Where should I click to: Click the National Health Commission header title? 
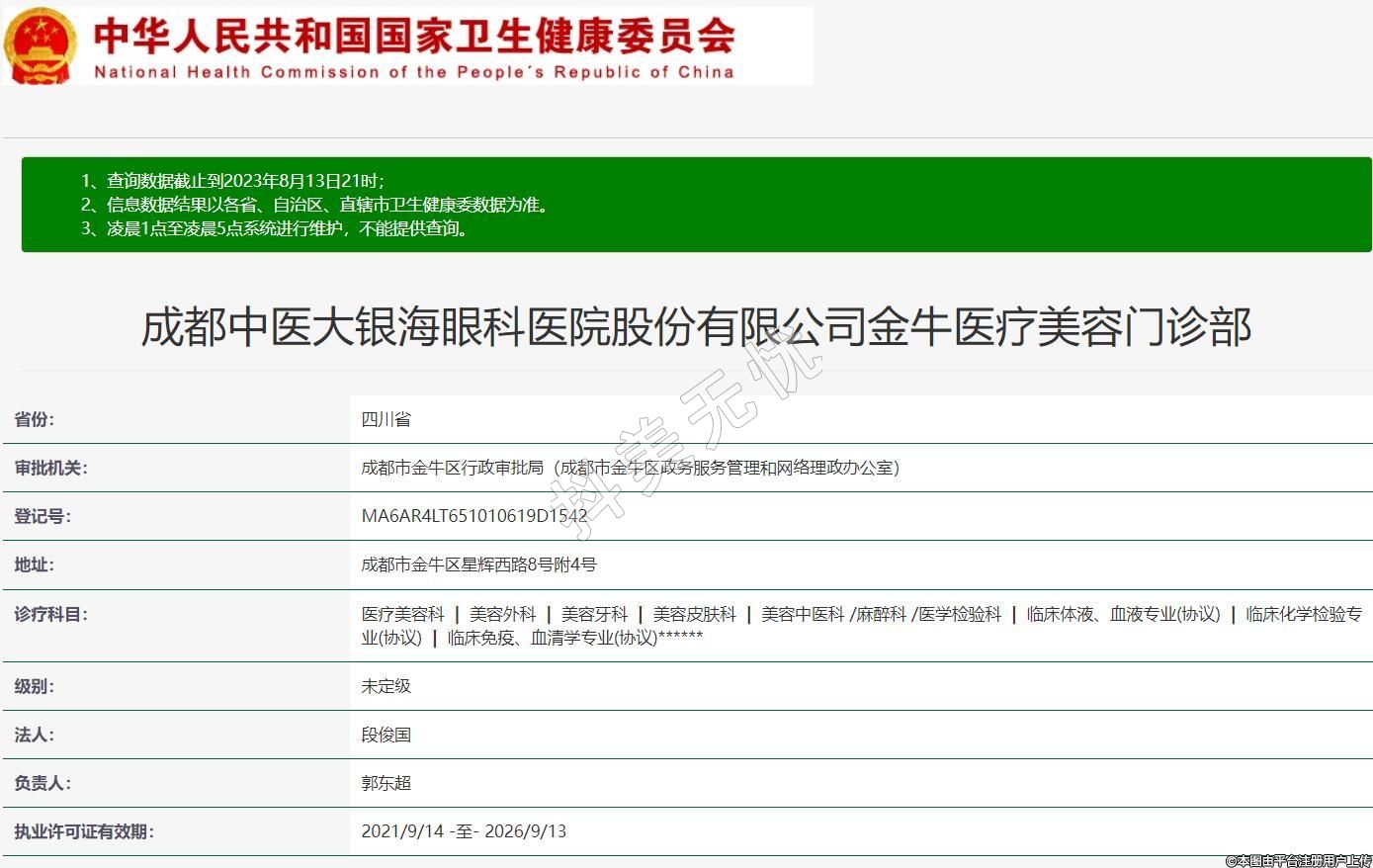click(413, 45)
